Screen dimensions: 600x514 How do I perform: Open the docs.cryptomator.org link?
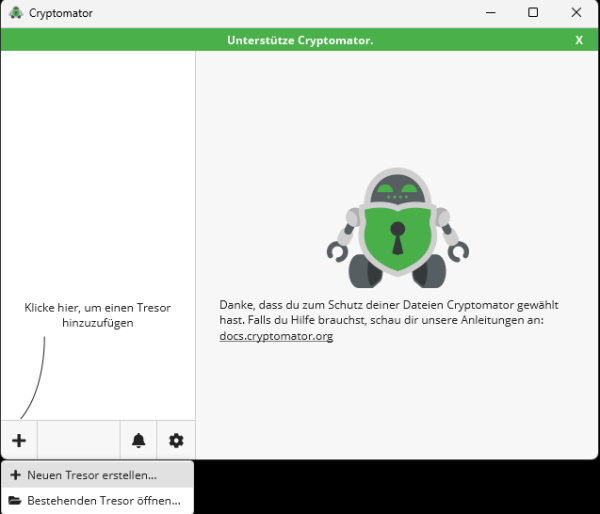(x=276, y=336)
